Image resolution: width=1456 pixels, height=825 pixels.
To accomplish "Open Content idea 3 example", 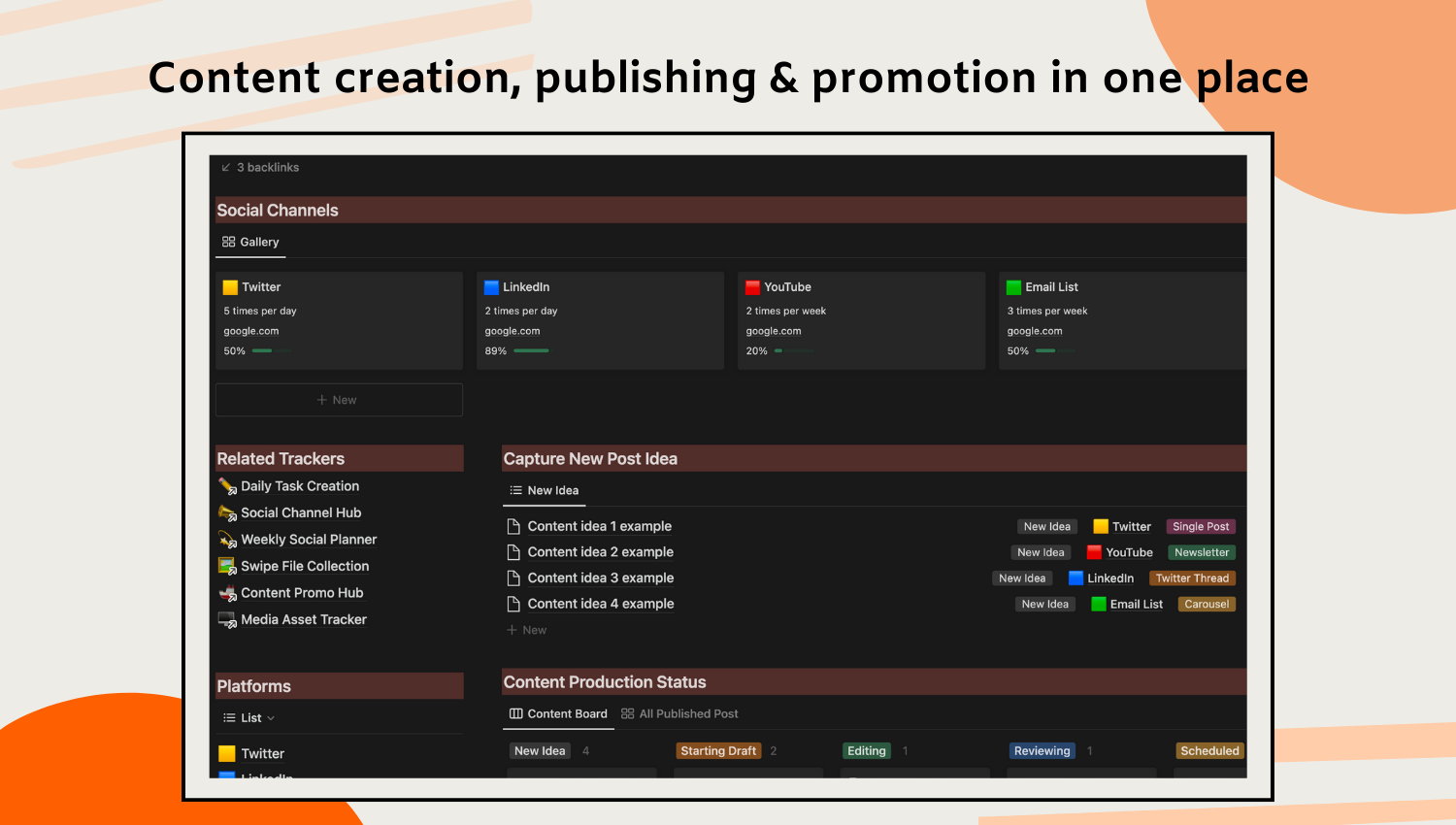I will [601, 577].
